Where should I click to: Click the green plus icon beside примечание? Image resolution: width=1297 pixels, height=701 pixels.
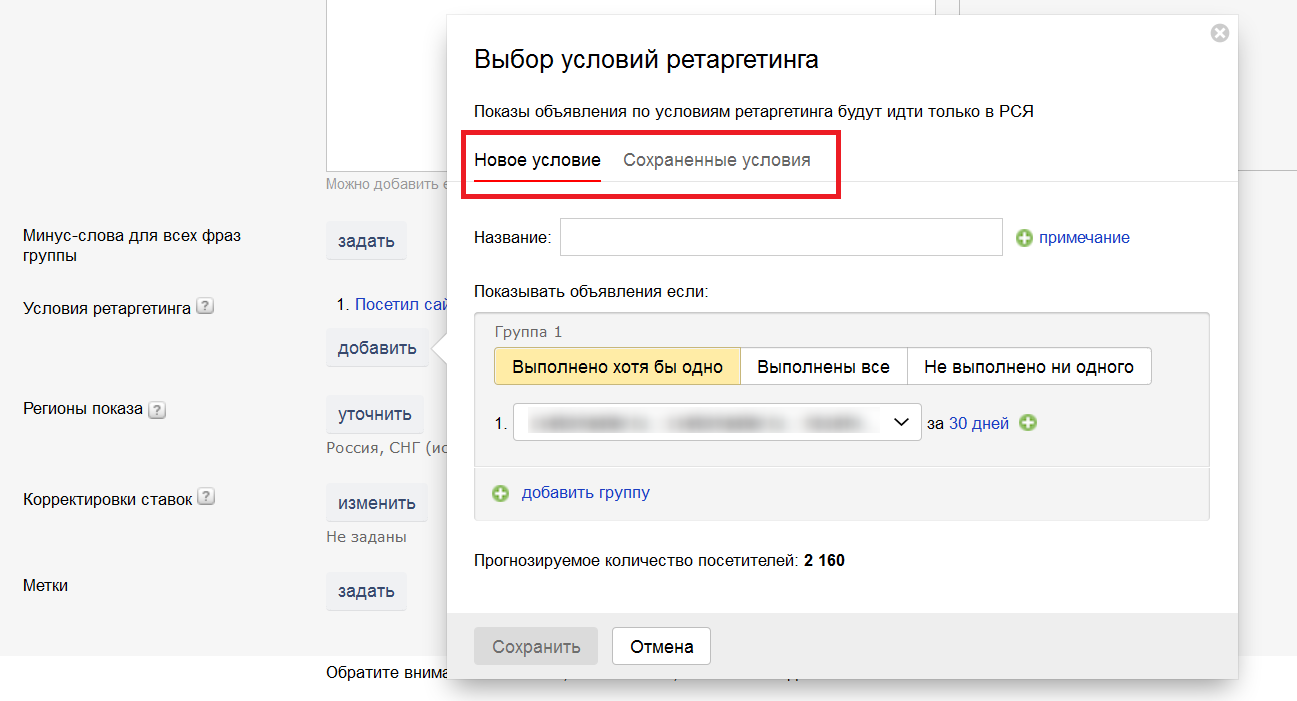pos(1024,238)
